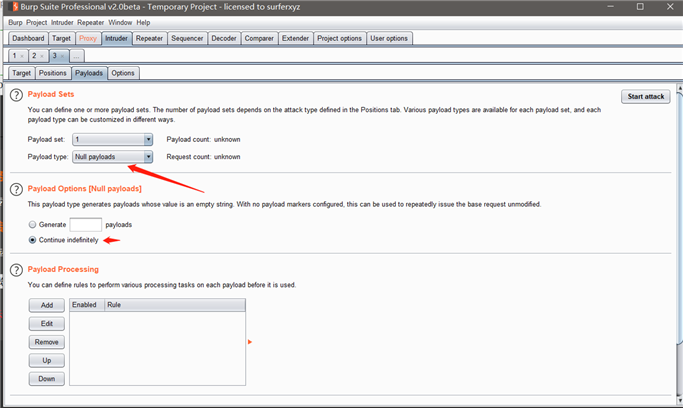This screenshot has width=683, height=408.
Task: Maximize the Burp Suite window
Action: pos(640,7)
